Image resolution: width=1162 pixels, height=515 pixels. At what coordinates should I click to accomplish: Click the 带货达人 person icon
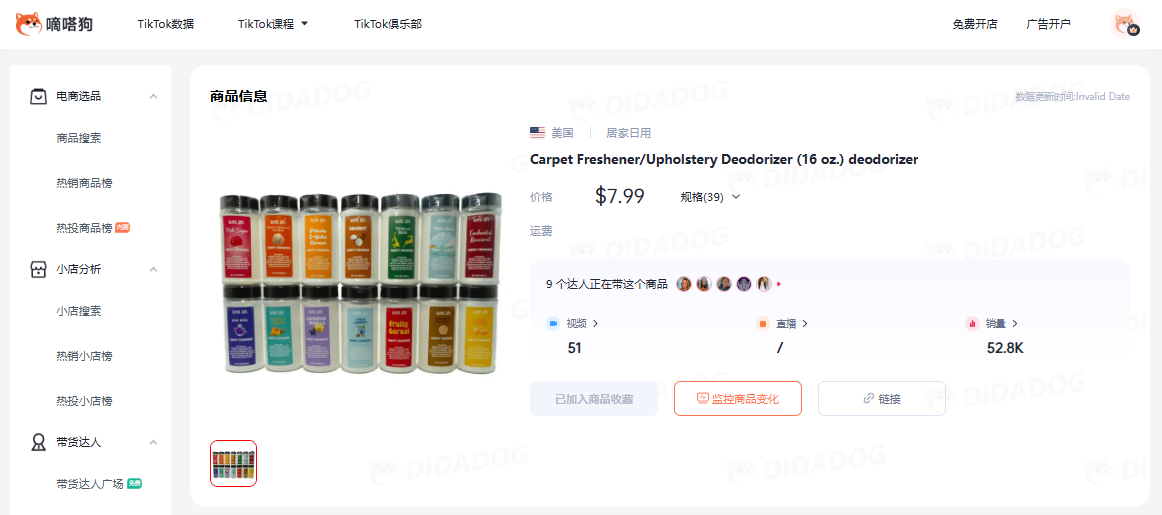39,442
